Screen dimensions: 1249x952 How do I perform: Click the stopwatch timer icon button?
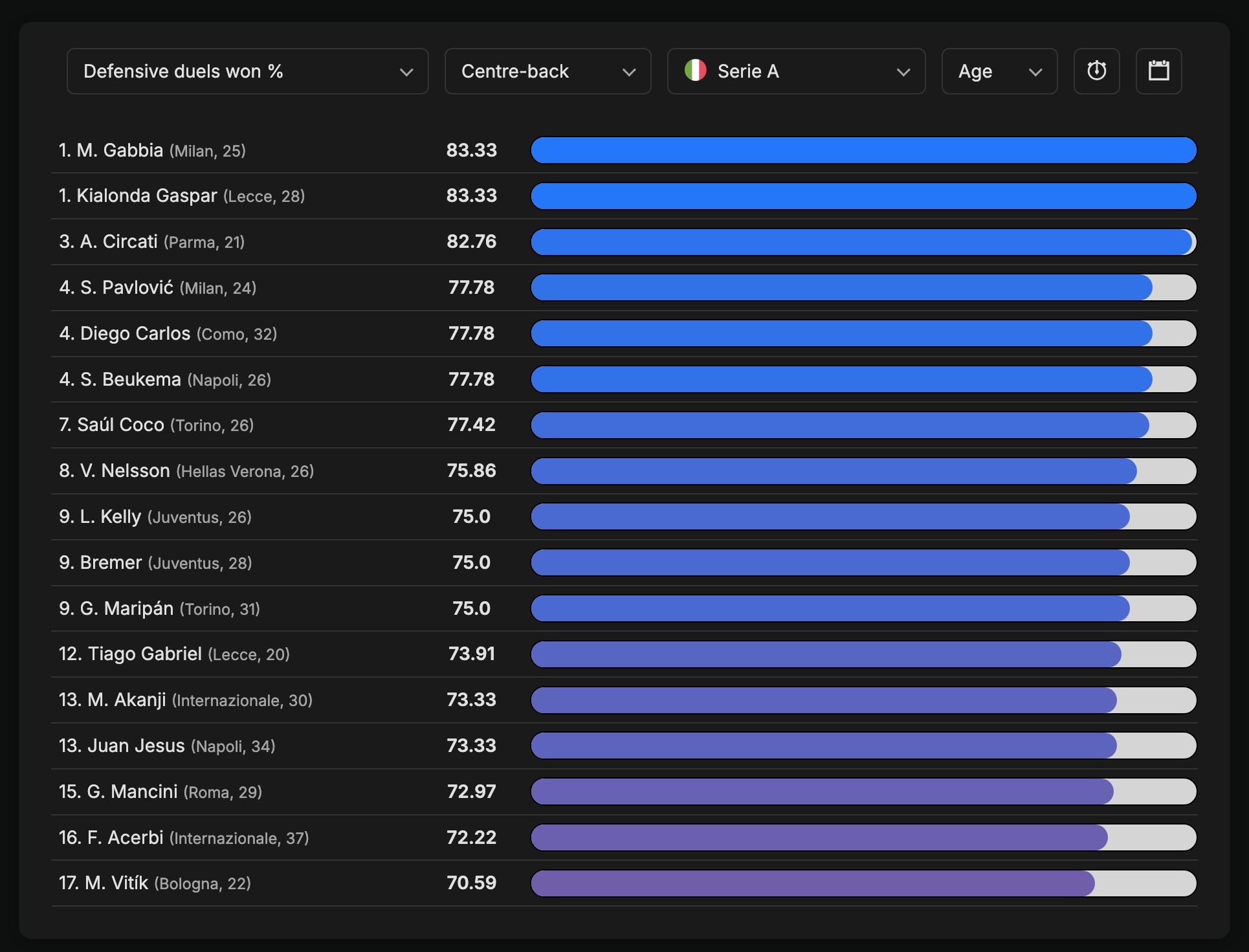coord(1096,71)
